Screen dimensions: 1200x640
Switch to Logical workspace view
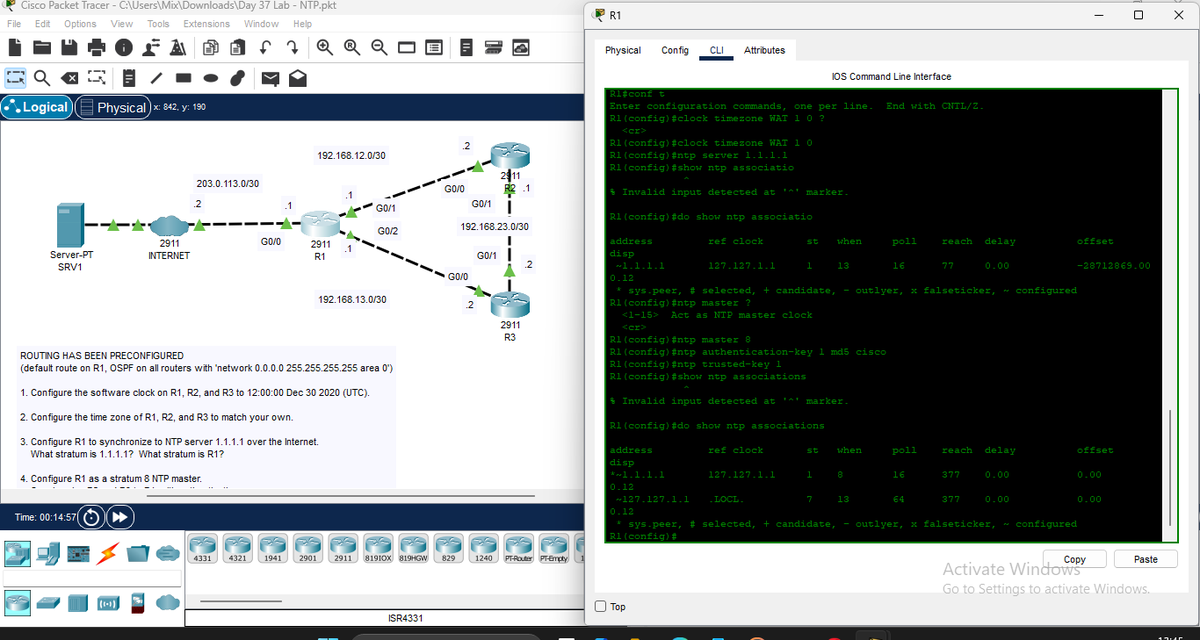[x=37, y=107]
